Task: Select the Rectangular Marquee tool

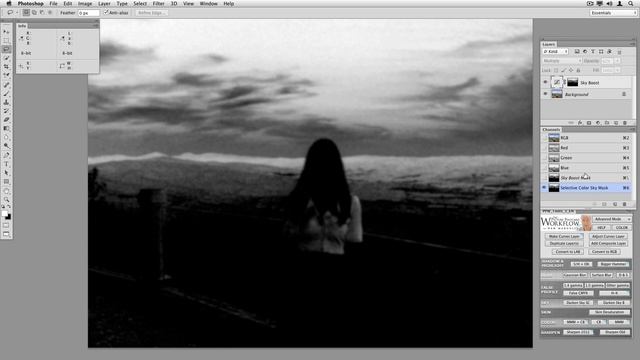Action: pyautogui.click(x=6, y=40)
